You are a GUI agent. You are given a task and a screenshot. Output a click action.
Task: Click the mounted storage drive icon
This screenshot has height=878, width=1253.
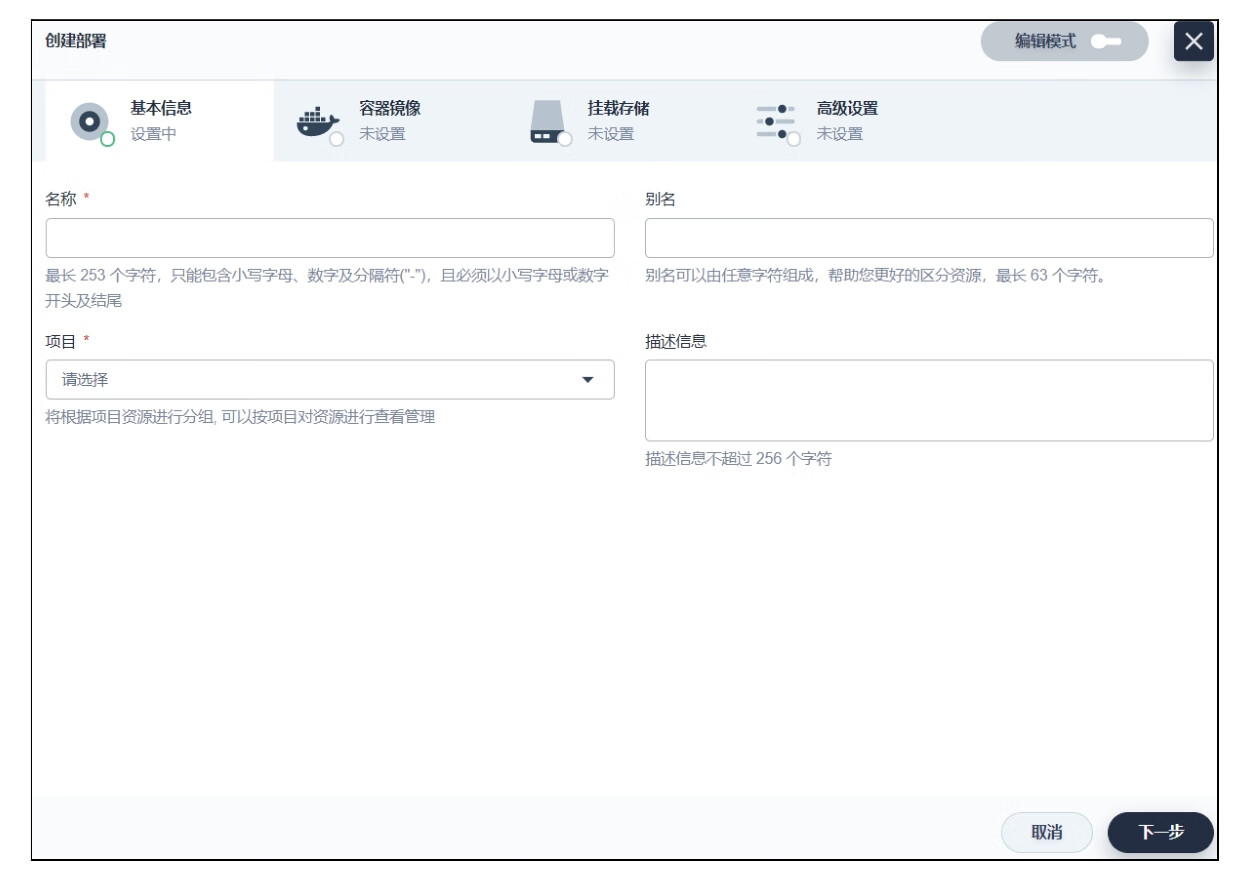point(546,121)
